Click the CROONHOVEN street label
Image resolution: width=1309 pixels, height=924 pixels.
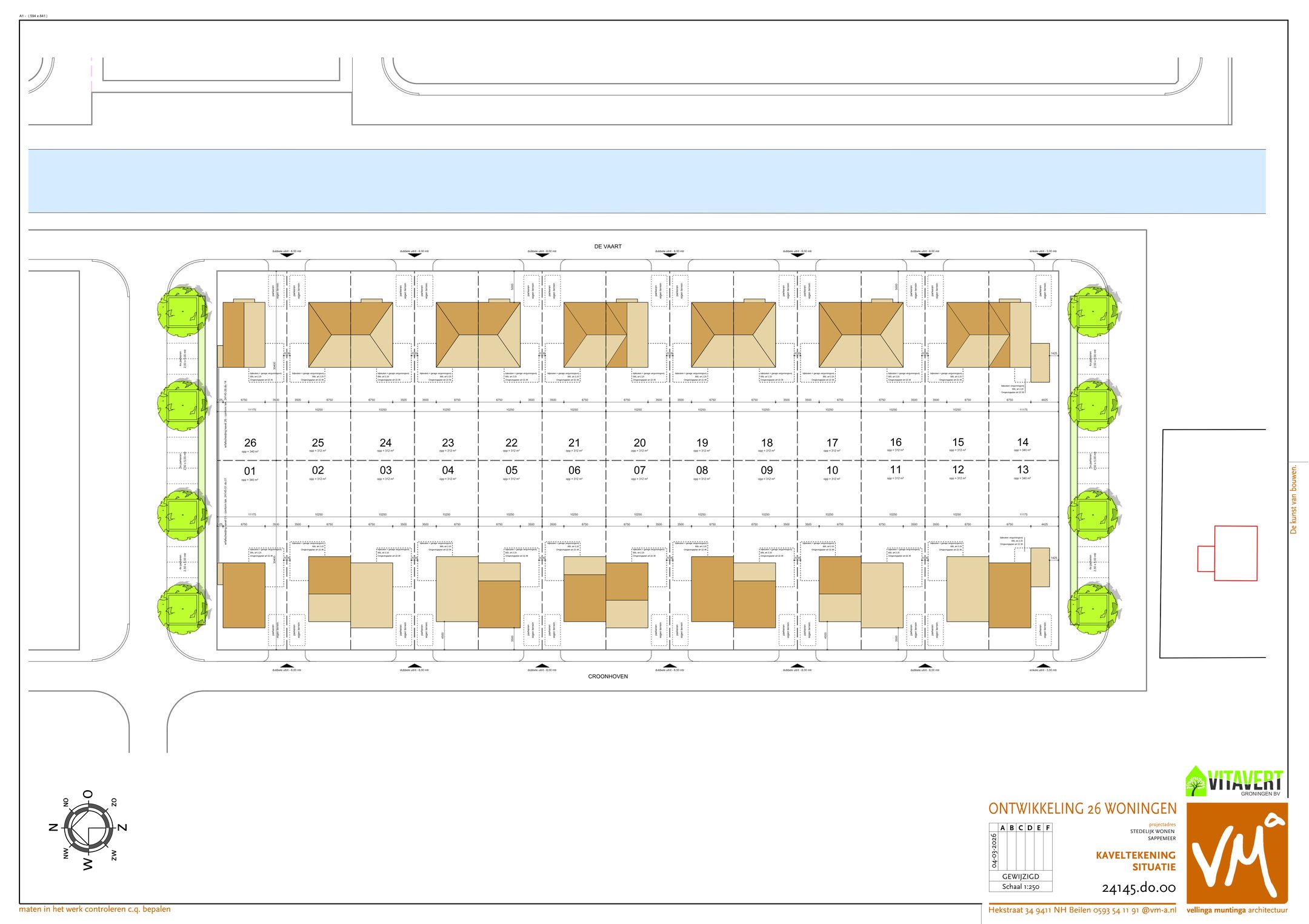coord(608,676)
